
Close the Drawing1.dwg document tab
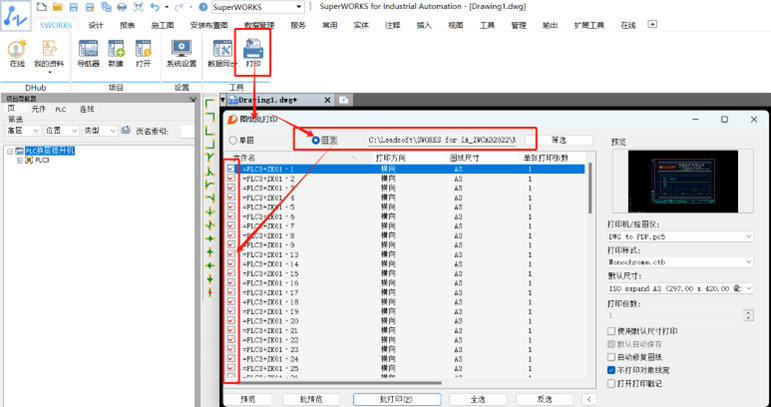click(x=327, y=100)
